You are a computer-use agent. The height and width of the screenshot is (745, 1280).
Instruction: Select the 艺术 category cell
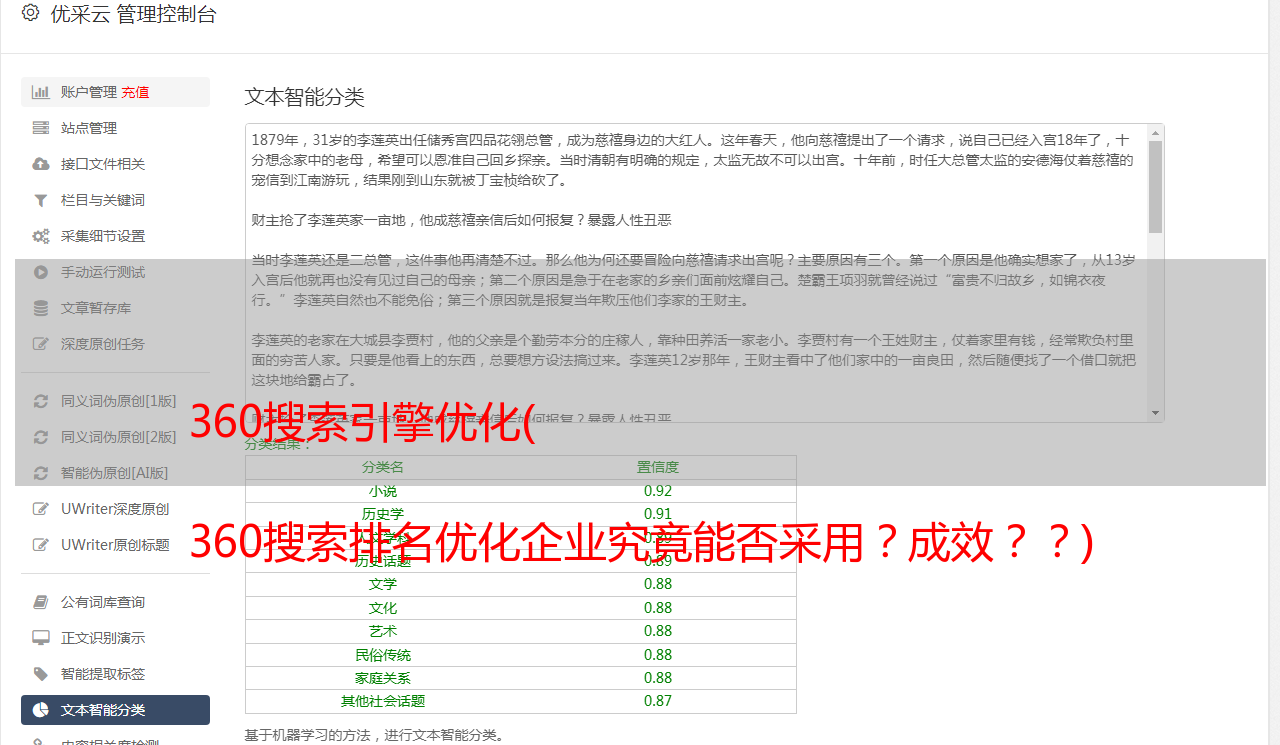click(383, 631)
